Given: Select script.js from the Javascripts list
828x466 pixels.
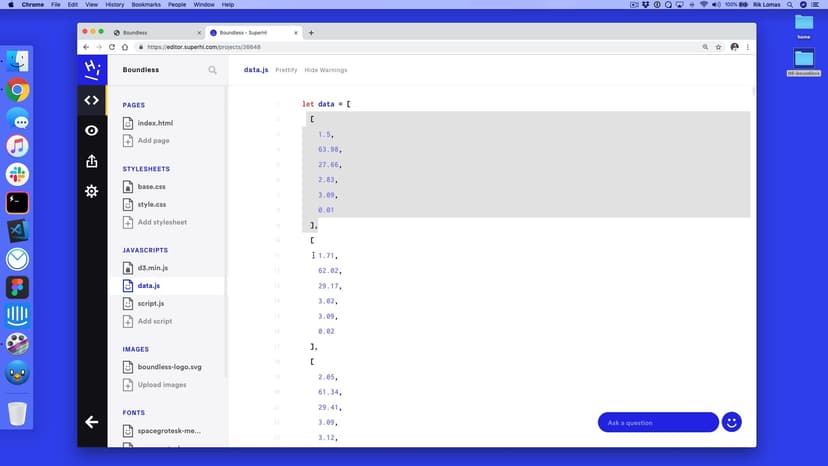Looking at the screenshot, I should [151, 303].
